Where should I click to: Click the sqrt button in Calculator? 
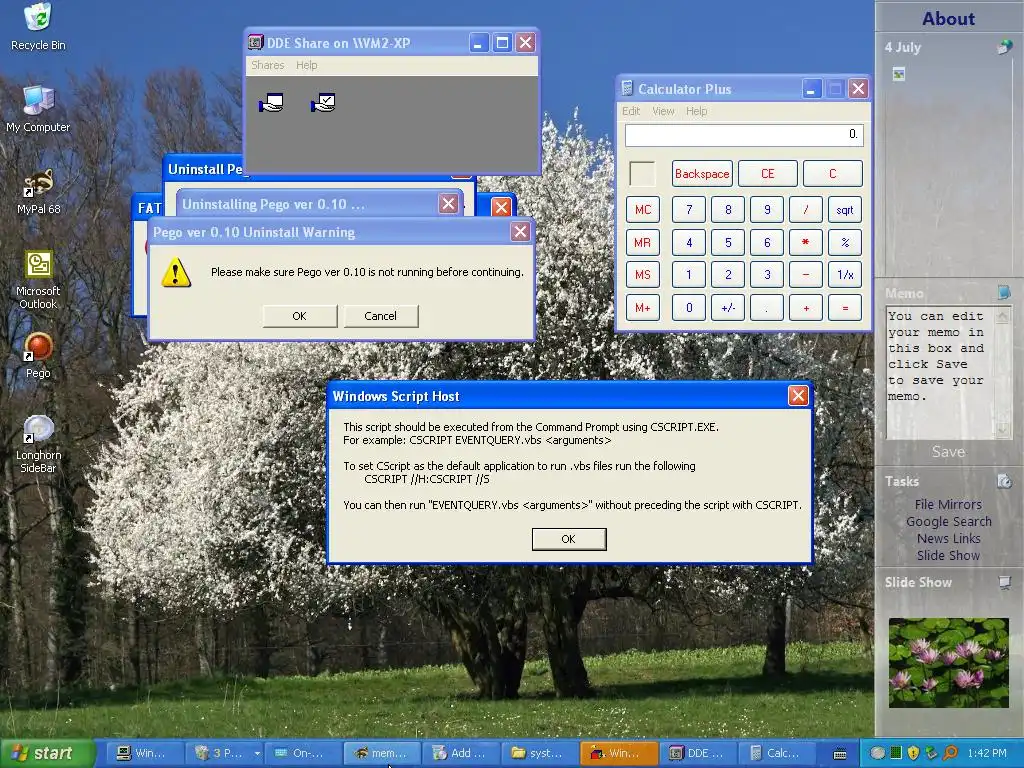845,210
